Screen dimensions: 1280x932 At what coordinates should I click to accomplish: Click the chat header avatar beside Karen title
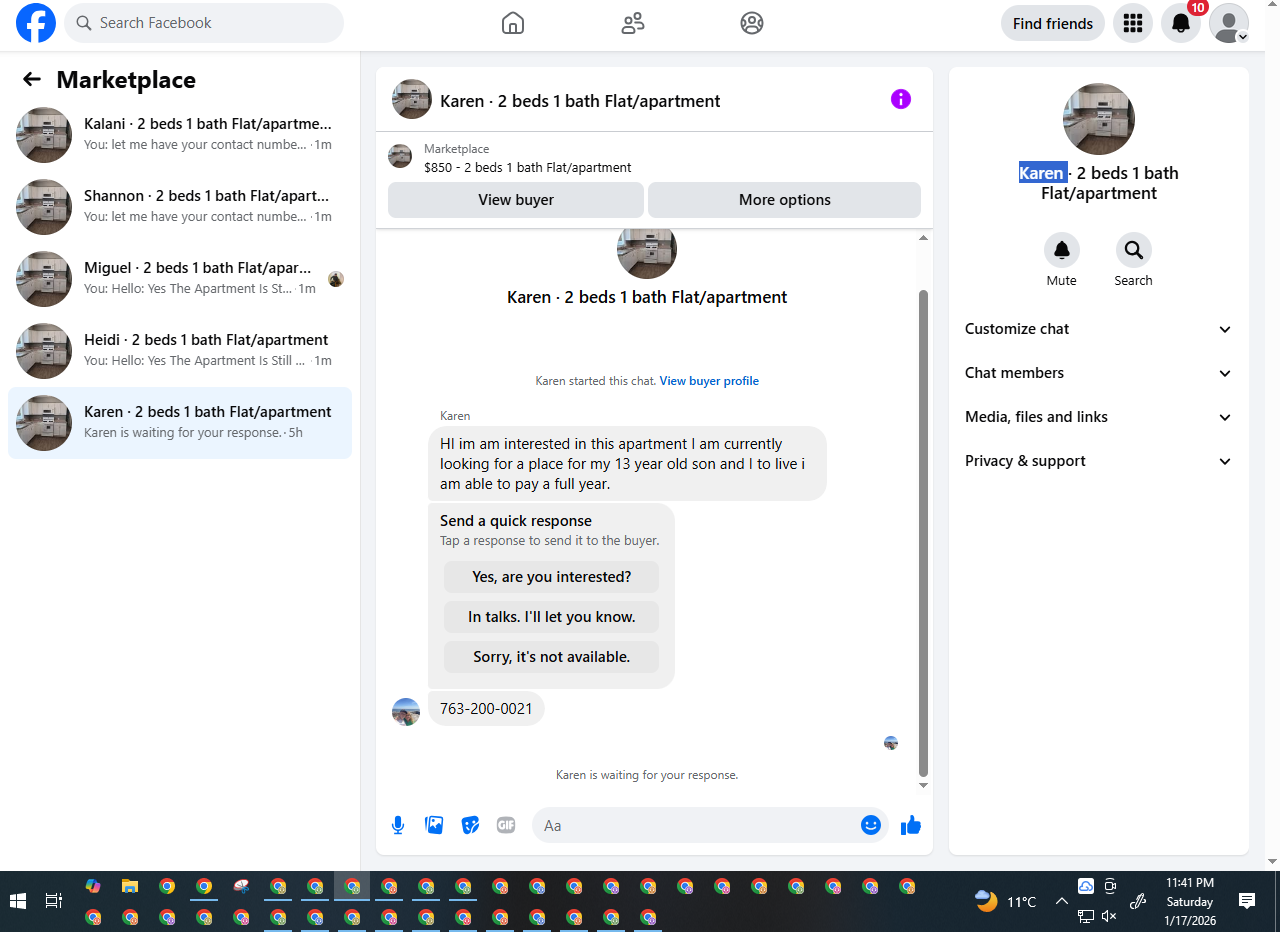click(x=412, y=99)
